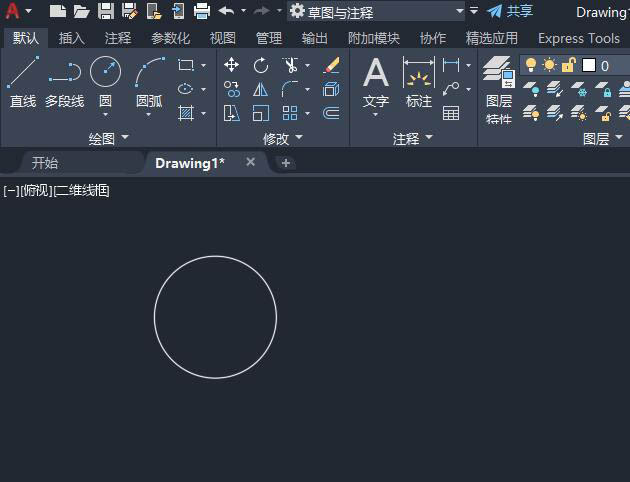Open the Undo history dropdown
630x482 pixels.
click(x=243, y=11)
